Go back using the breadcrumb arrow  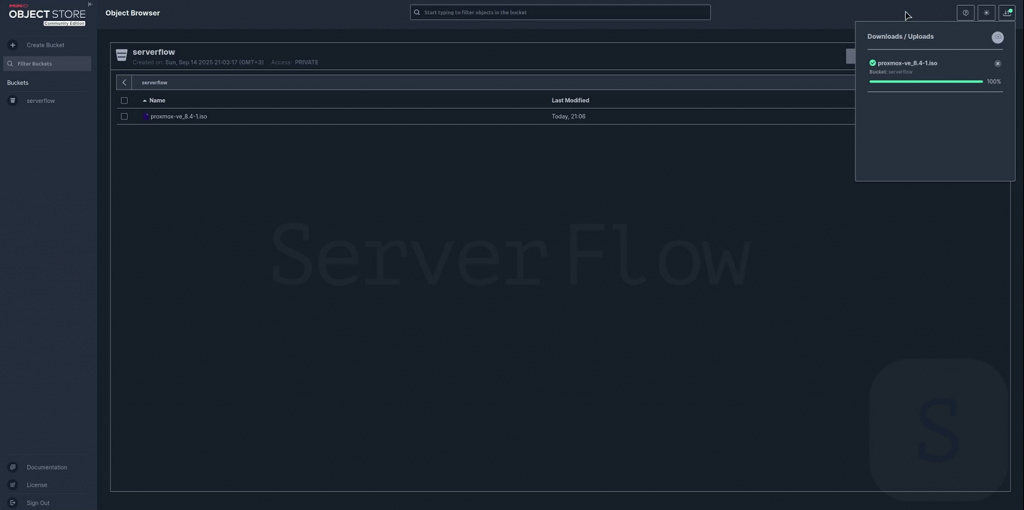point(124,82)
